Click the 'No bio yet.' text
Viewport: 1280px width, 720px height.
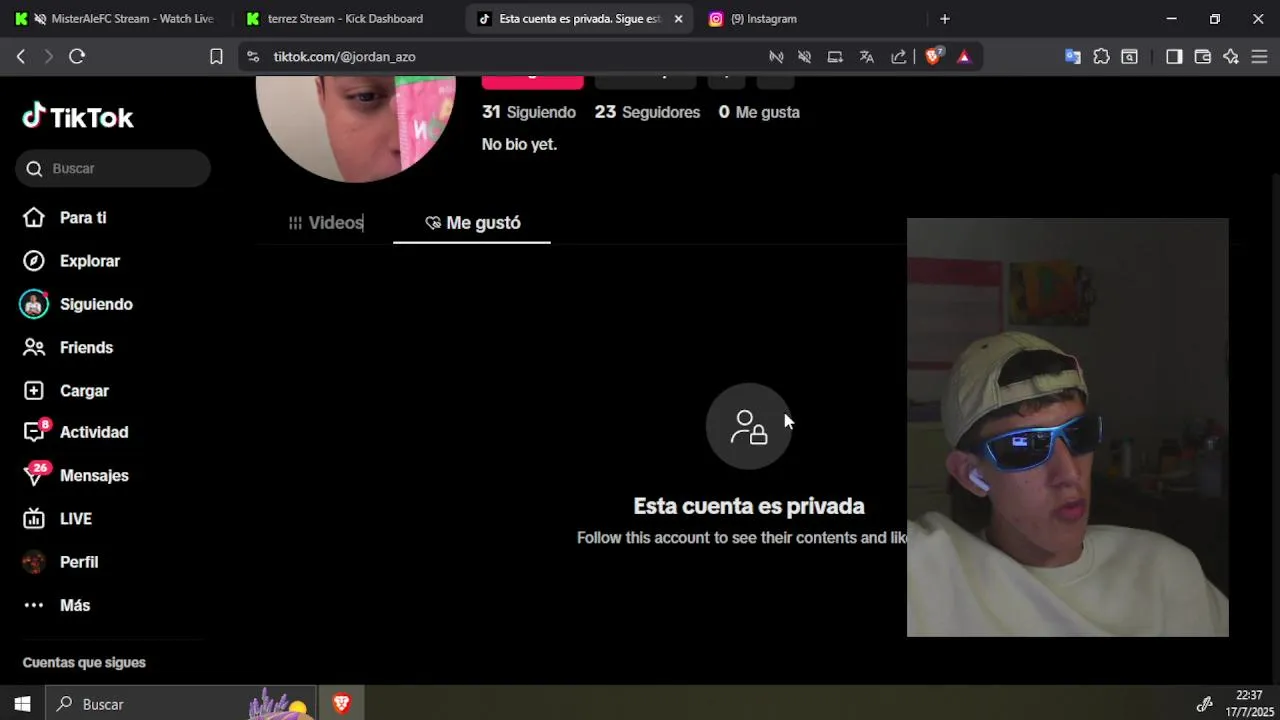coord(519,144)
